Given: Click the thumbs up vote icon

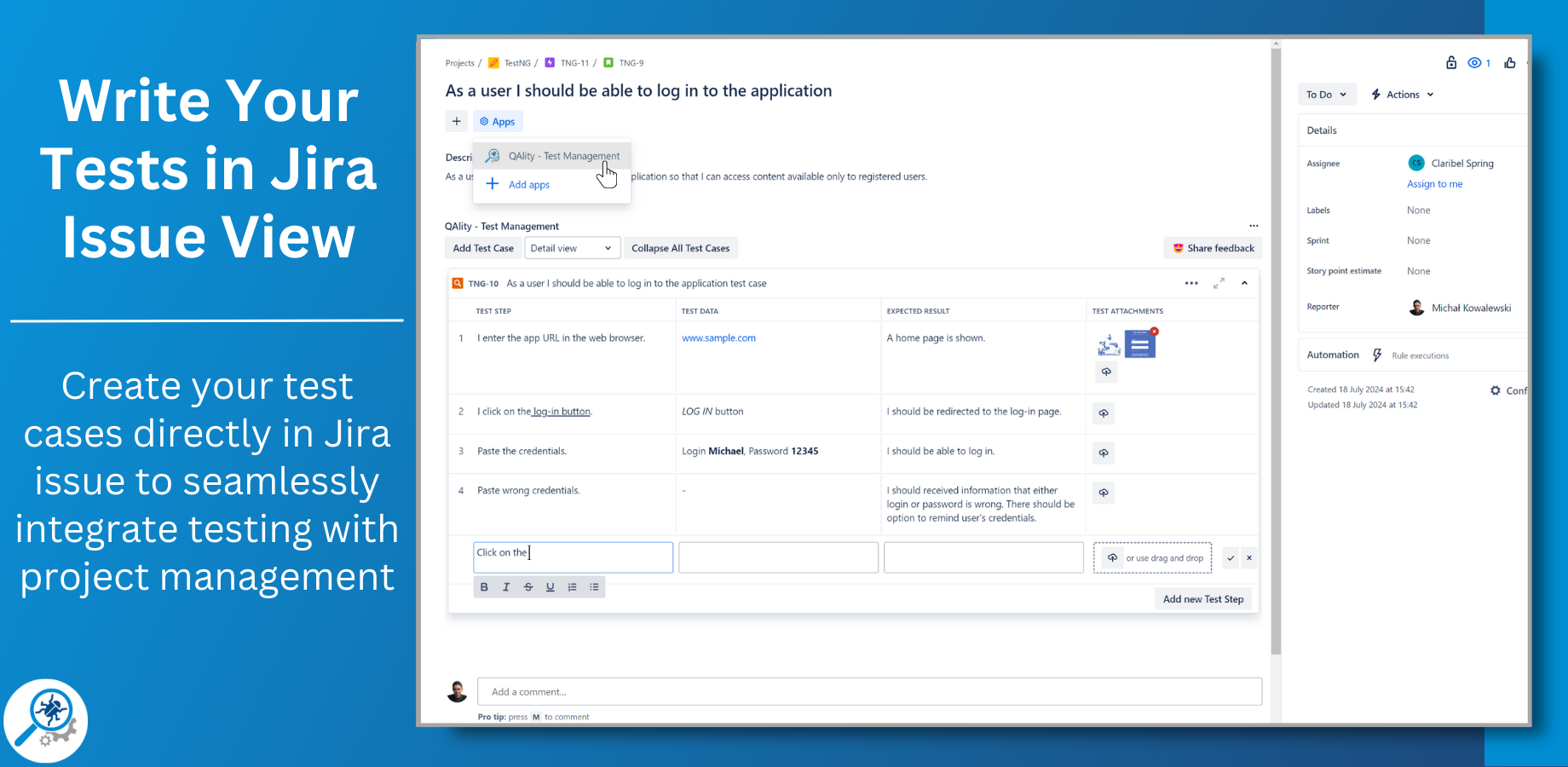Looking at the screenshot, I should (1510, 62).
